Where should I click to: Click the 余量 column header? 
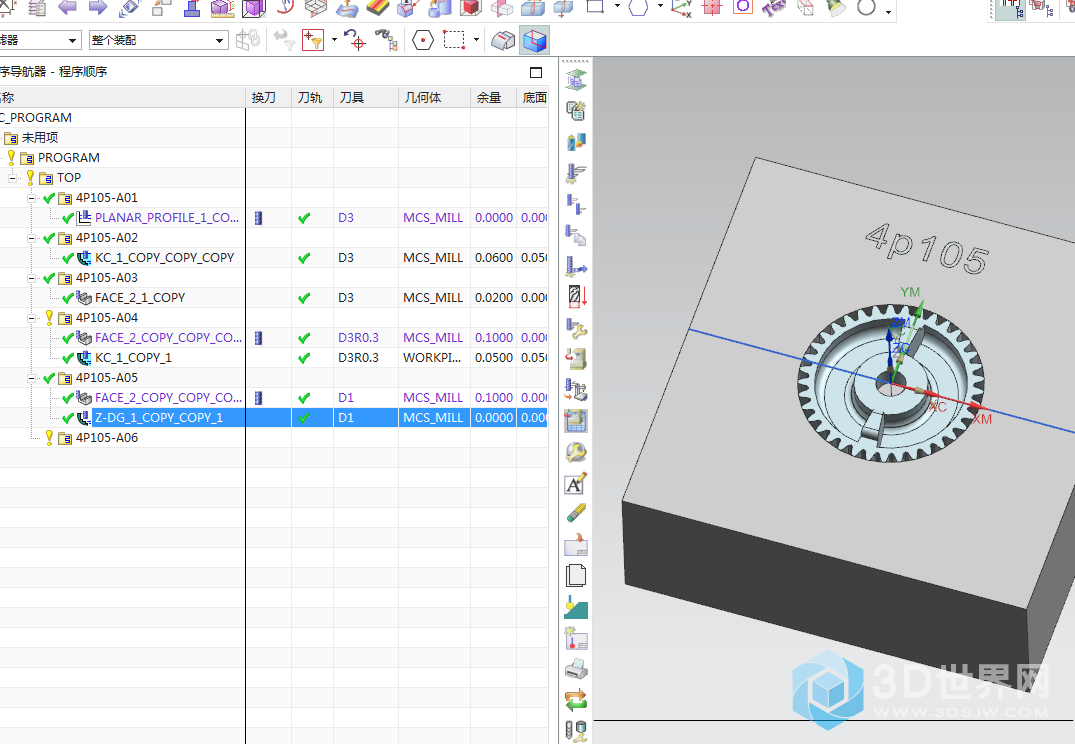[x=494, y=97]
